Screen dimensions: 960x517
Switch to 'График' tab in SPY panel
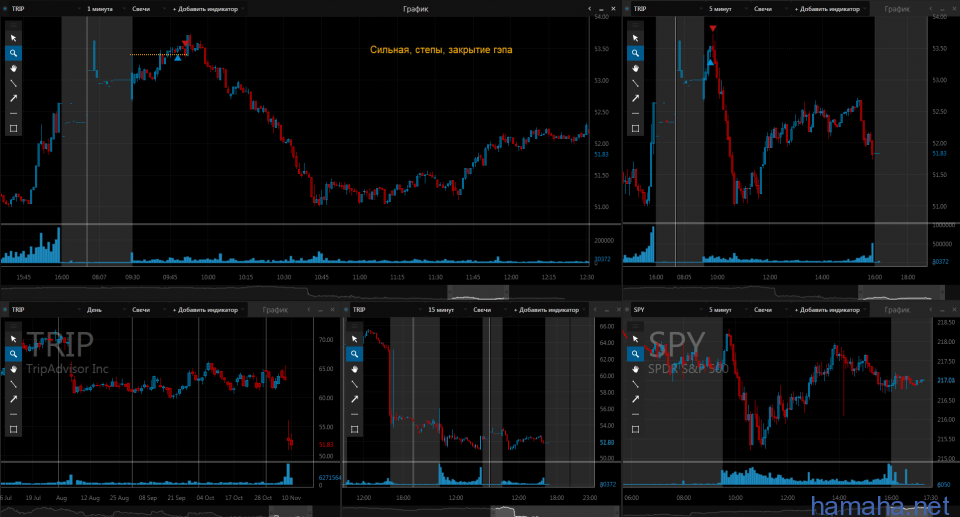[897, 310]
